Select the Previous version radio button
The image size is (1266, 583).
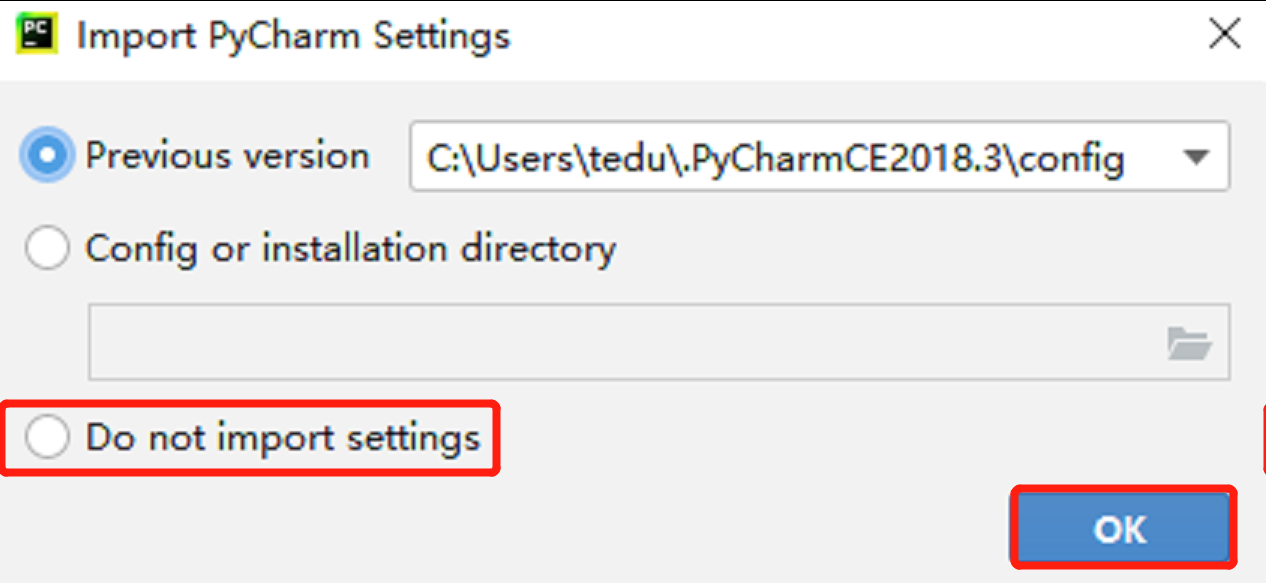(x=48, y=156)
